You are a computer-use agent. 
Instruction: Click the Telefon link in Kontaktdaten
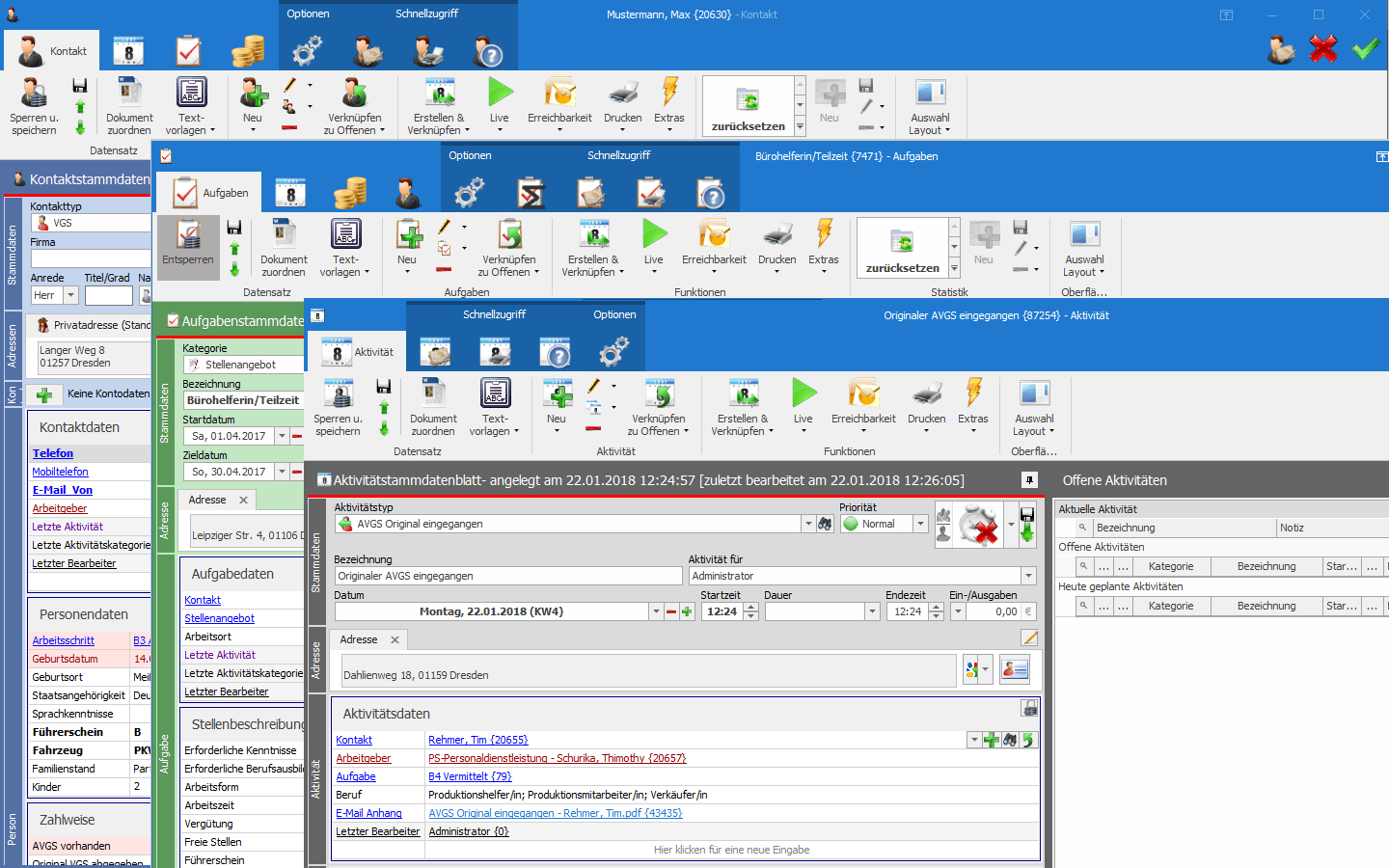pos(52,453)
